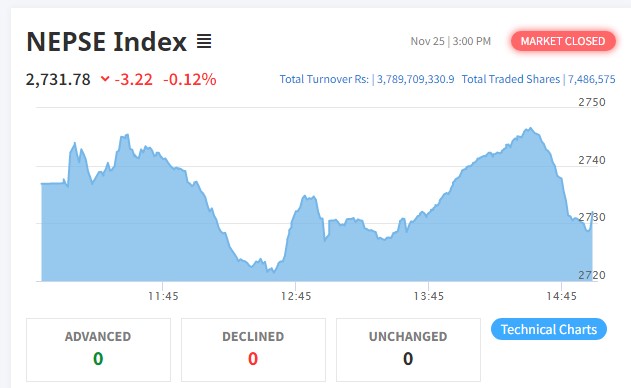Click the 12:45 time axis marker

pos(296,296)
